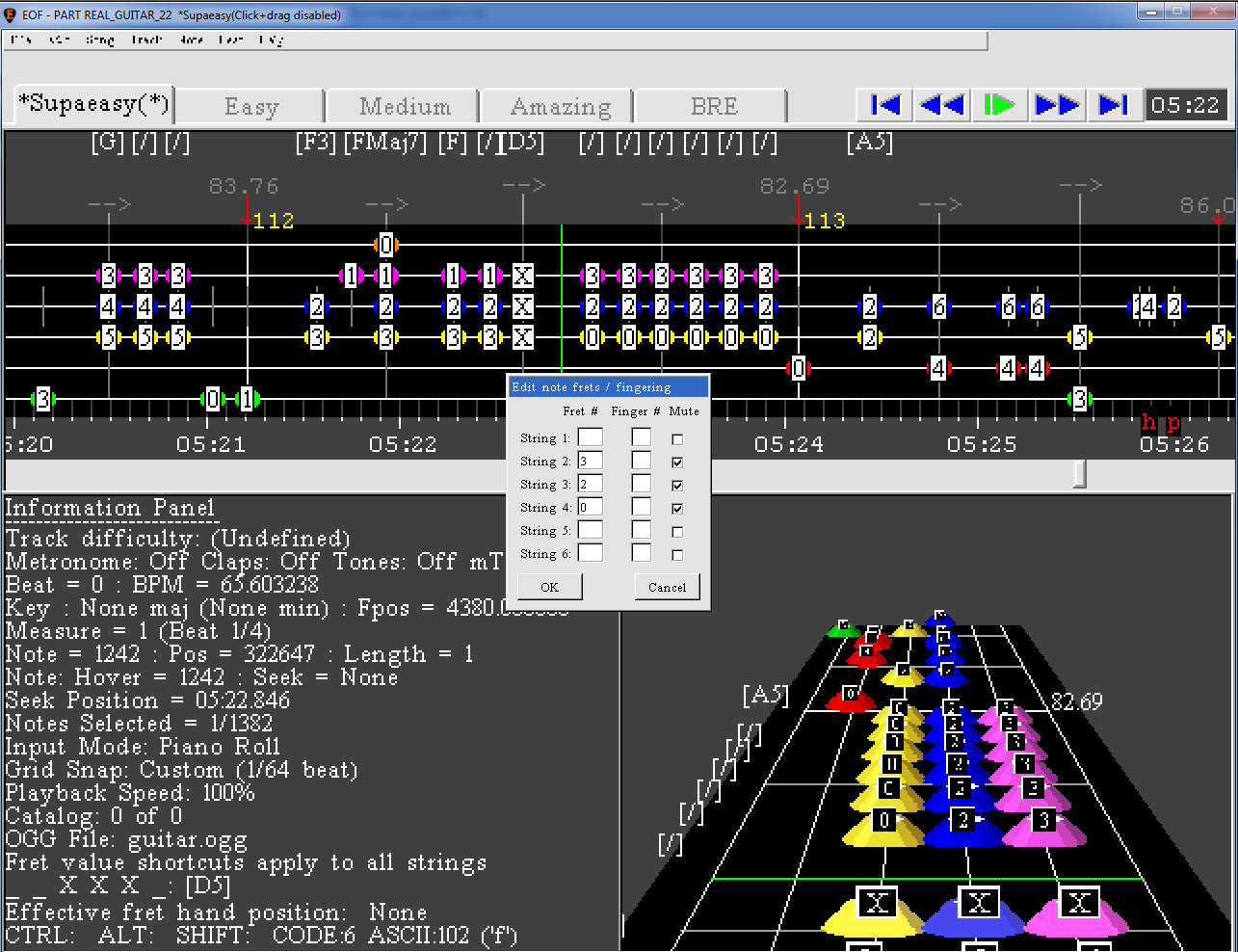The width and height of the screenshot is (1238, 952).
Task: Uncheck Mute for String 2
Action: click(677, 463)
